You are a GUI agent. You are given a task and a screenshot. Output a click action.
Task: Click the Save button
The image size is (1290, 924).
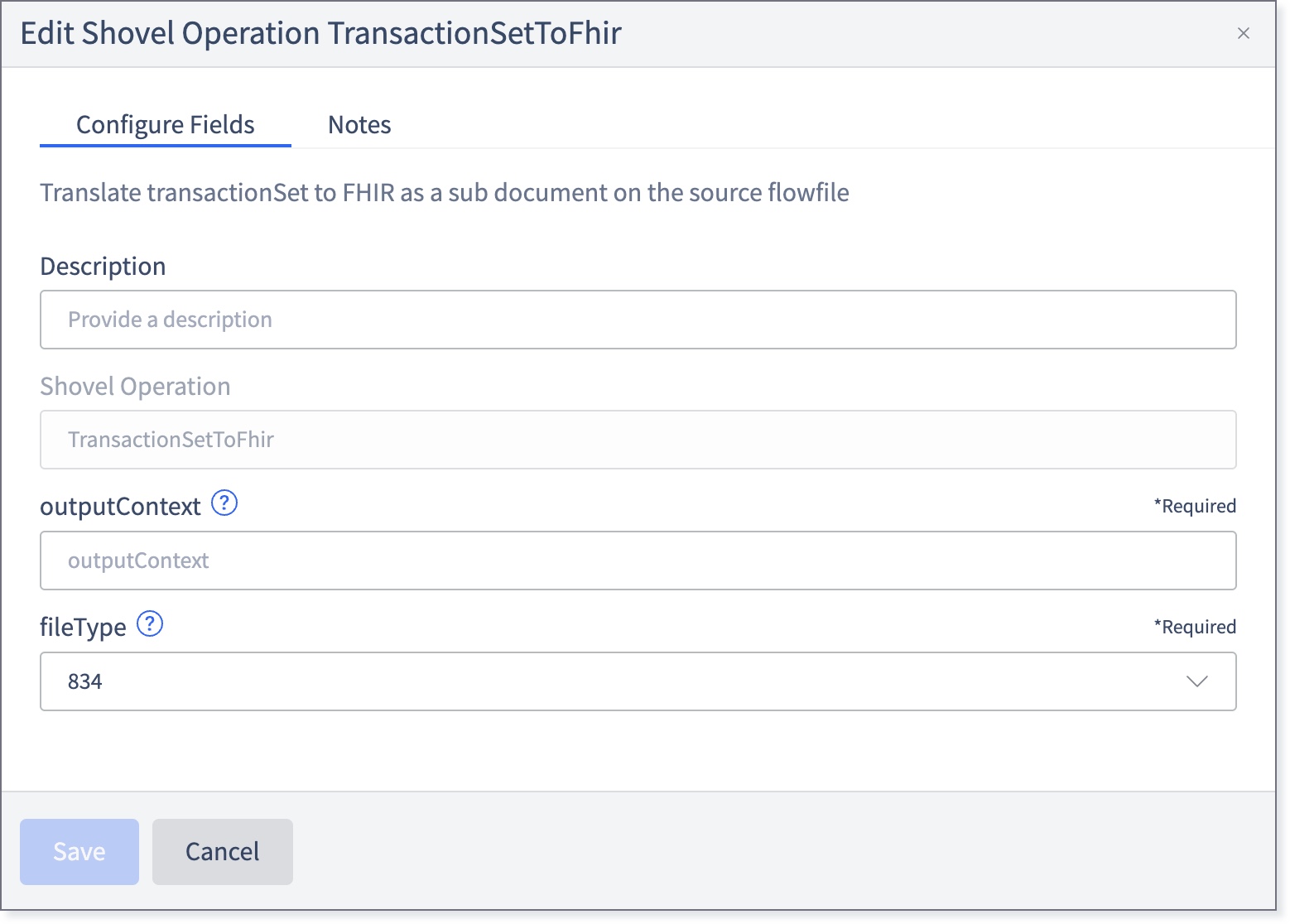tap(79, 851)
